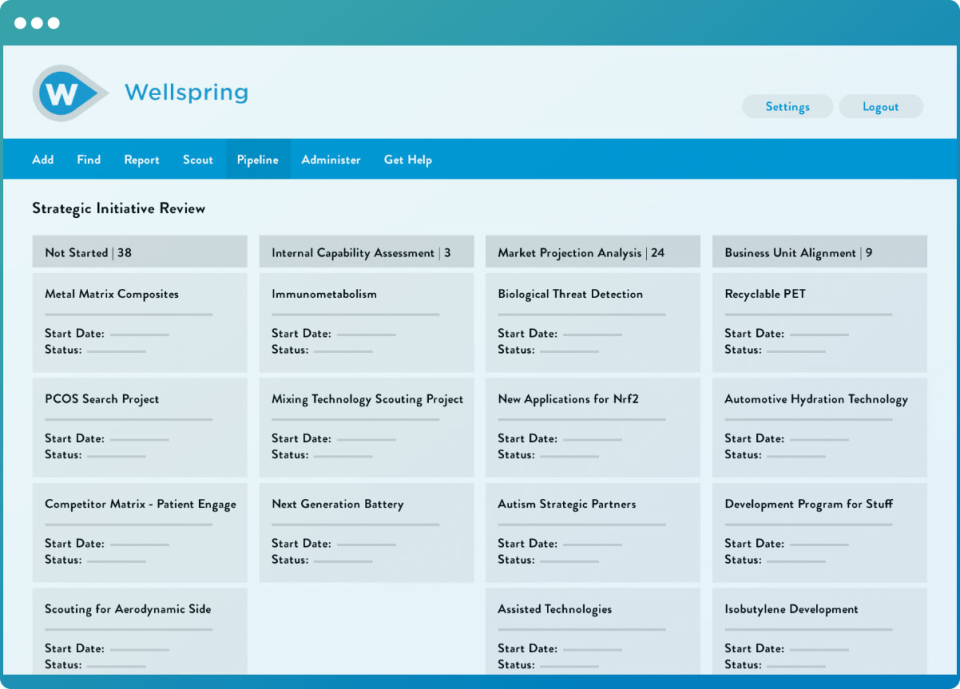The width and height of the screenshot is (960, 689).
Task: Log out of Wellspring
Action: [880, 106]
